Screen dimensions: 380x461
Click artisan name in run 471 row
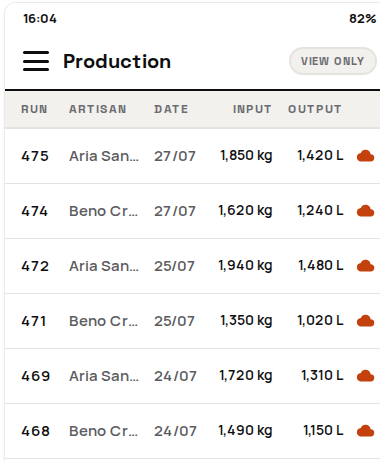click(x=103, y=321)
